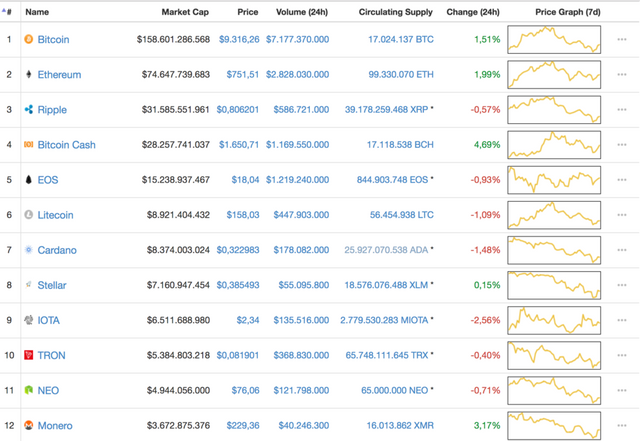
Task: Click the Bitcoin coin logo icon
Action: (29, 39)
